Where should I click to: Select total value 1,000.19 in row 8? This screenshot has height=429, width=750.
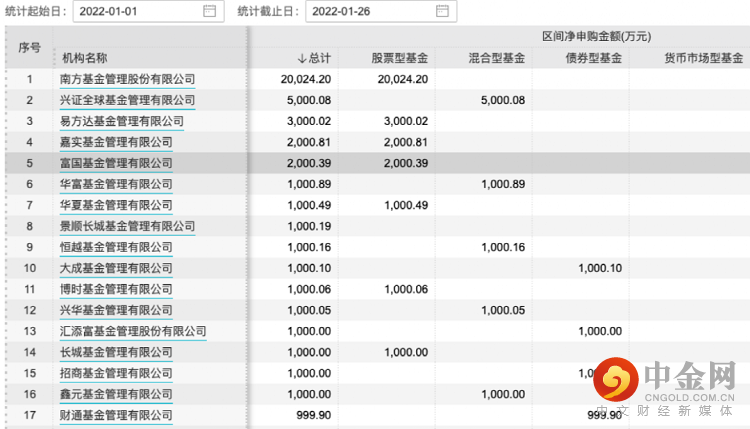[309, 227]
